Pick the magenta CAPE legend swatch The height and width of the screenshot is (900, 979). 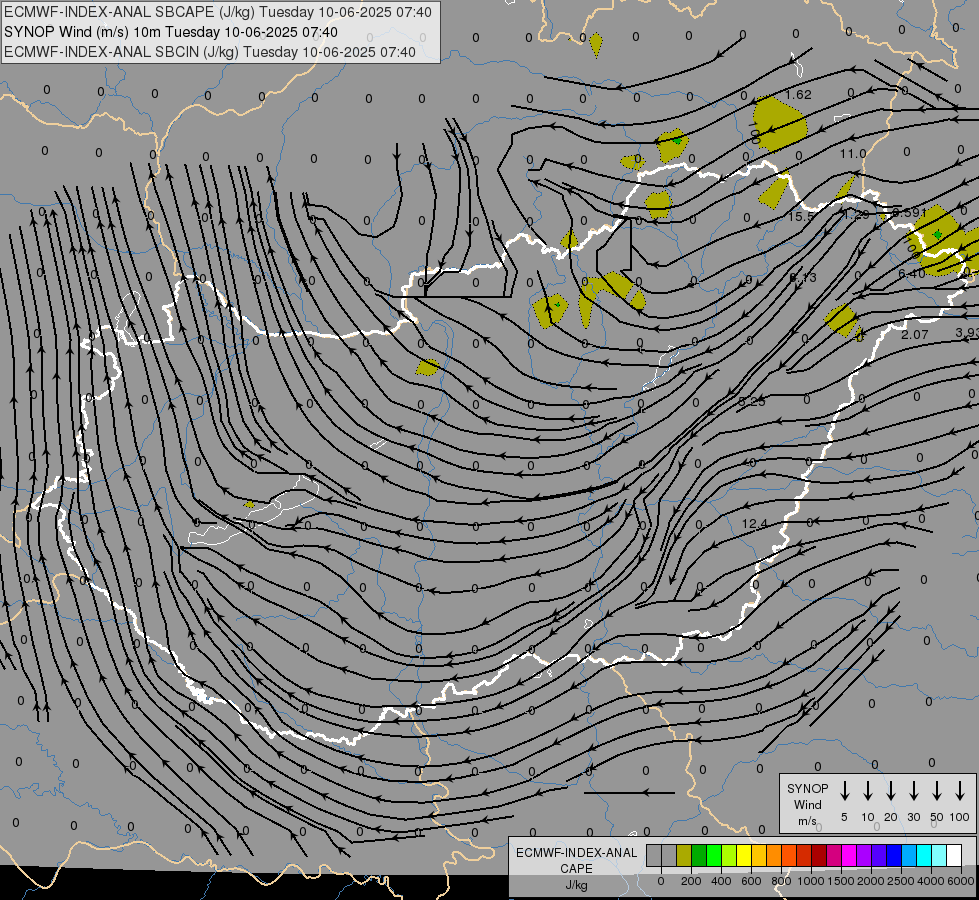click(849, 855)
